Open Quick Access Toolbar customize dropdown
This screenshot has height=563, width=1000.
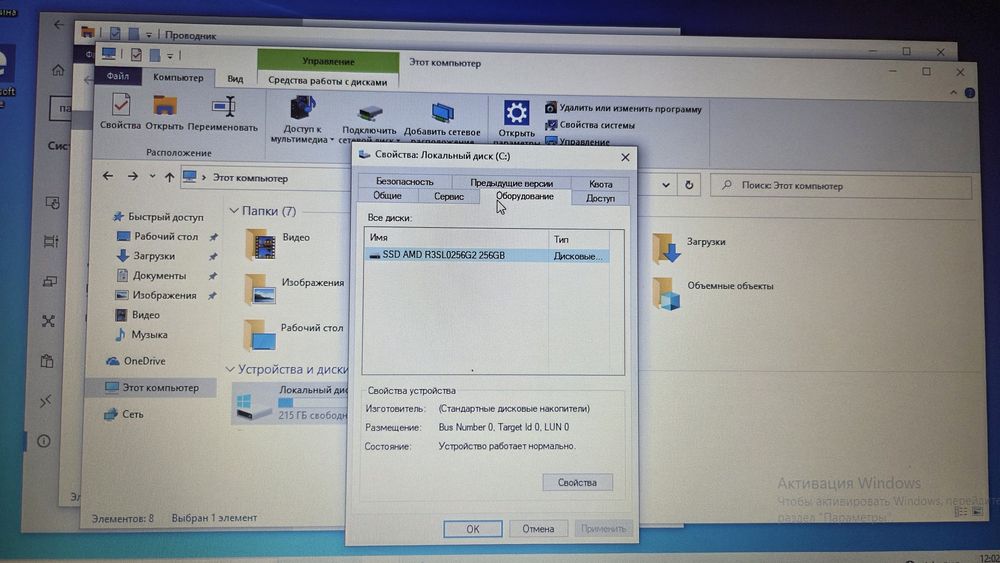click(170, 56)
